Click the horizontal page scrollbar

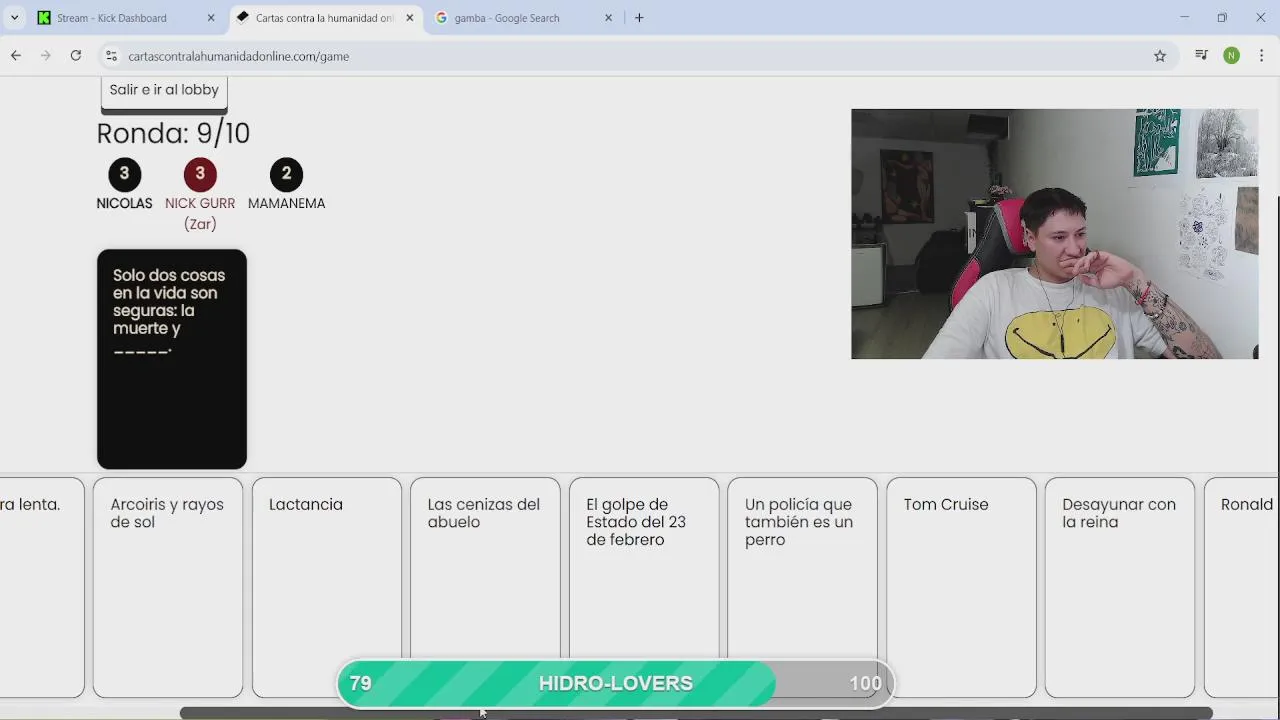[x=696, y=713]
